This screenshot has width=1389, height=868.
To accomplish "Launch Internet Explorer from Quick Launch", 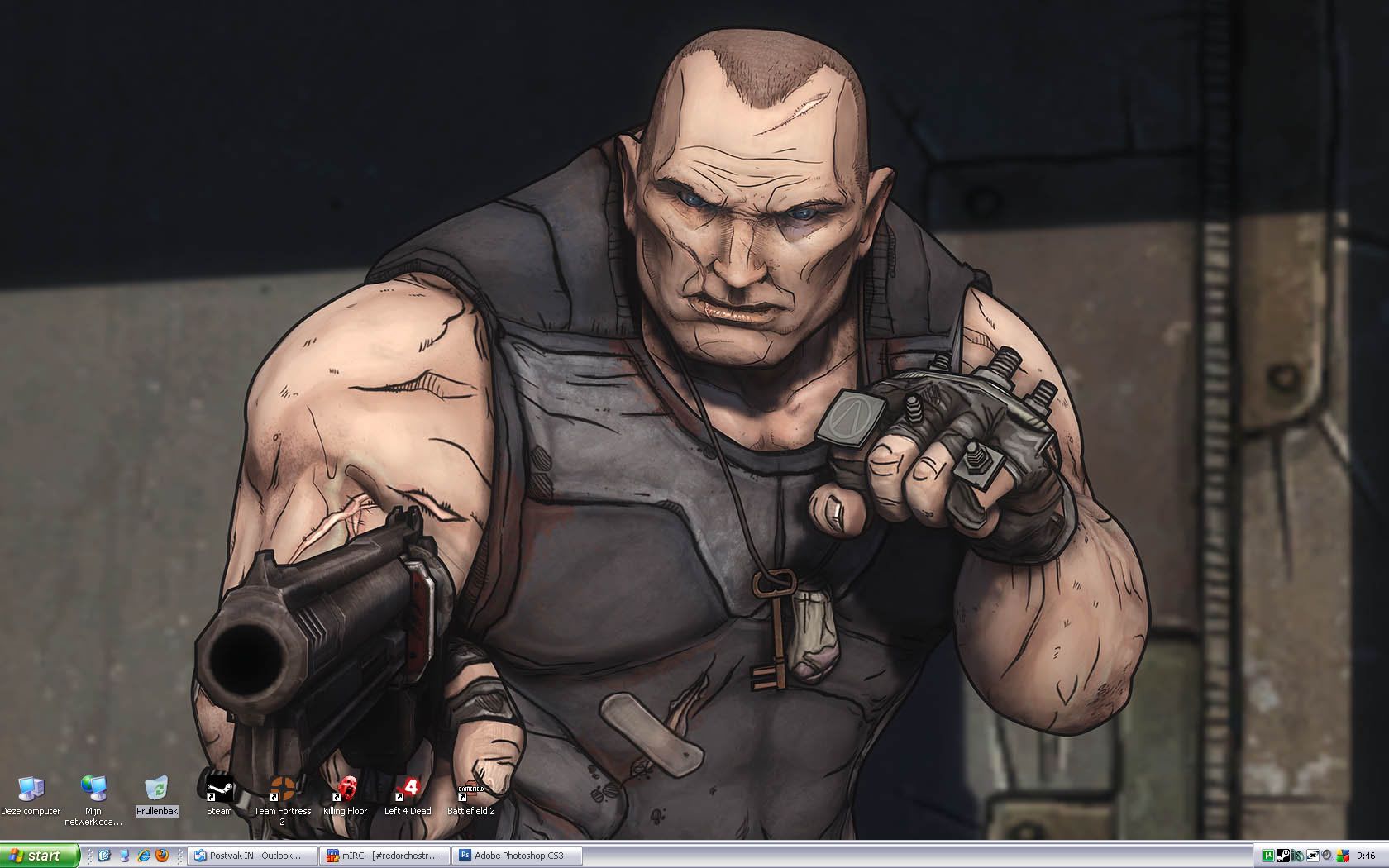I will pyautogui.click(x=143, y=856).
